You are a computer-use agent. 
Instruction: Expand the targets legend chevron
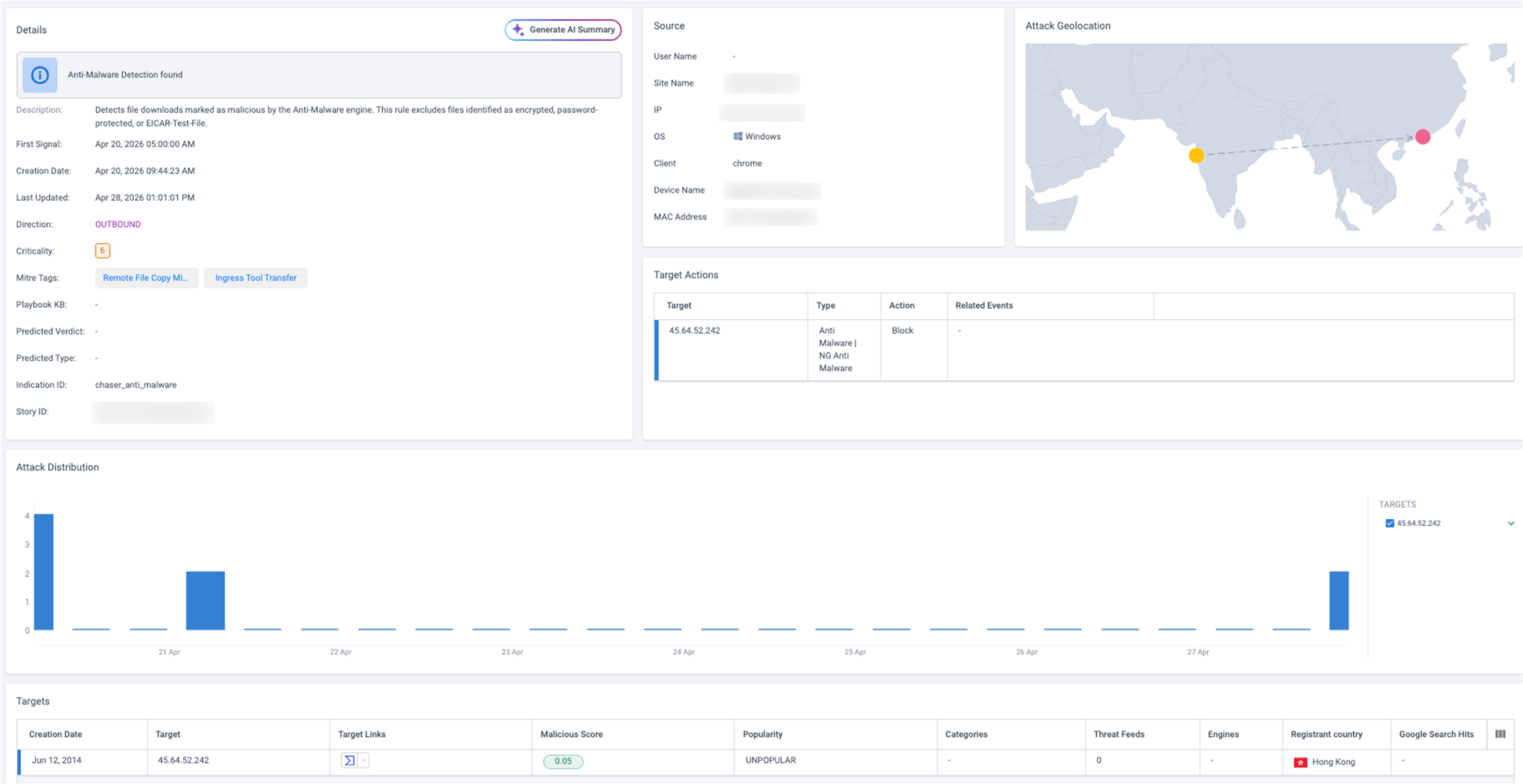pos(1511,523)
